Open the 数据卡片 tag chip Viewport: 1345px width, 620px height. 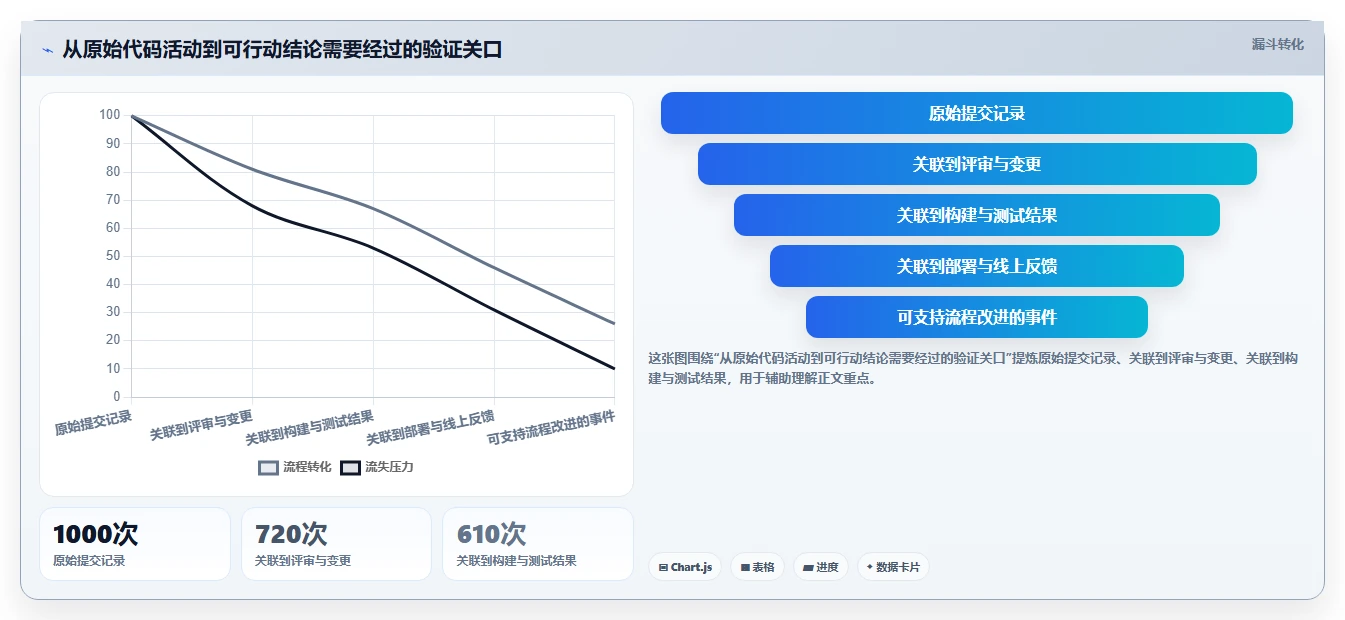click(893, 567)
